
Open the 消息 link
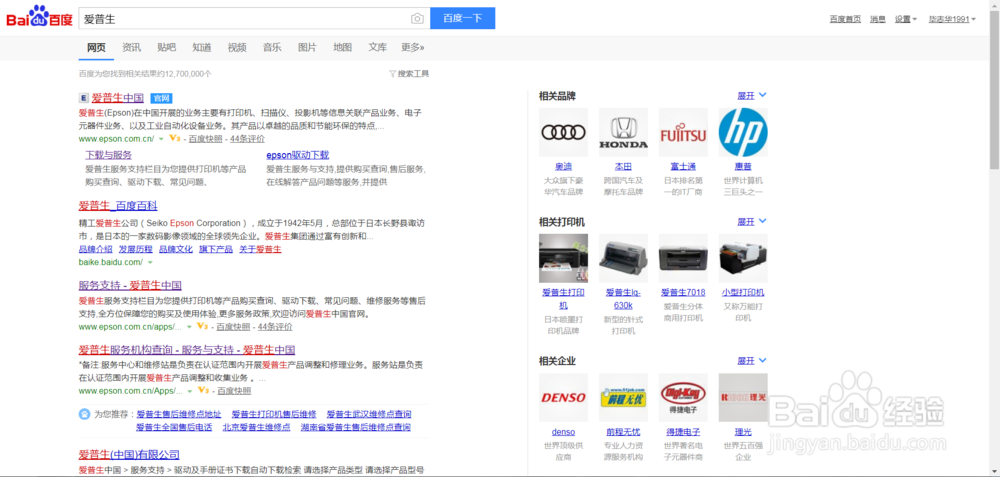tap(878, 19)
